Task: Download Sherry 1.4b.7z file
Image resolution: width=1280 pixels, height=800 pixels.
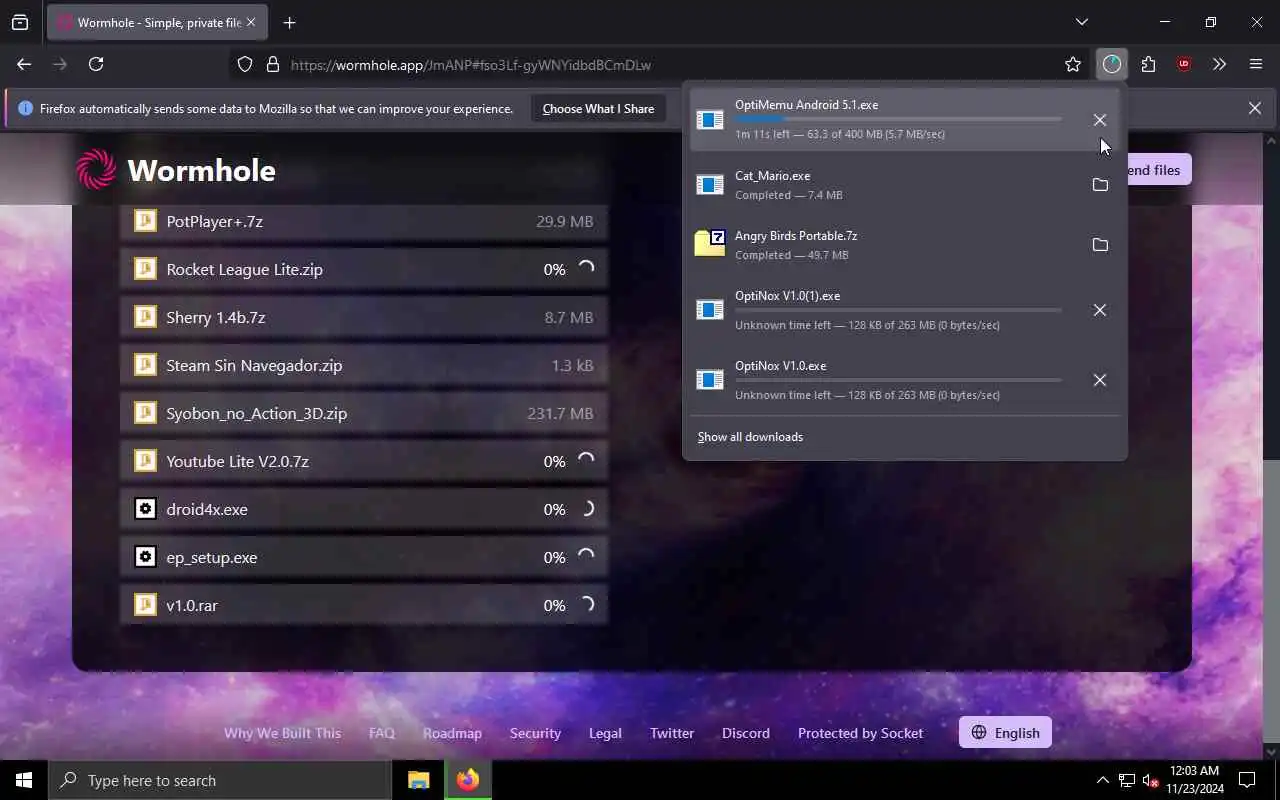Action: click(x=364, y=317)
